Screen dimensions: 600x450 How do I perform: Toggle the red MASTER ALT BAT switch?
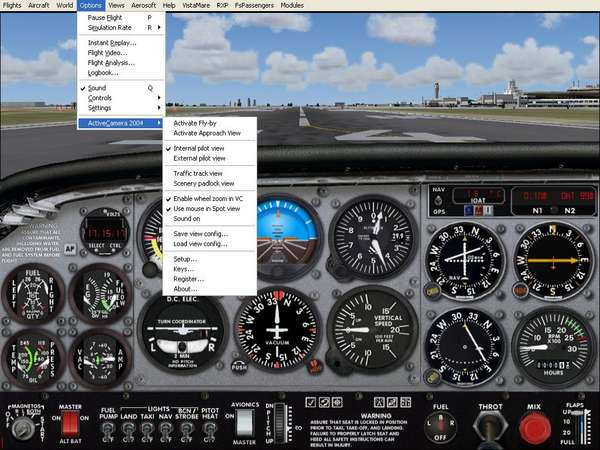point(70,423)
